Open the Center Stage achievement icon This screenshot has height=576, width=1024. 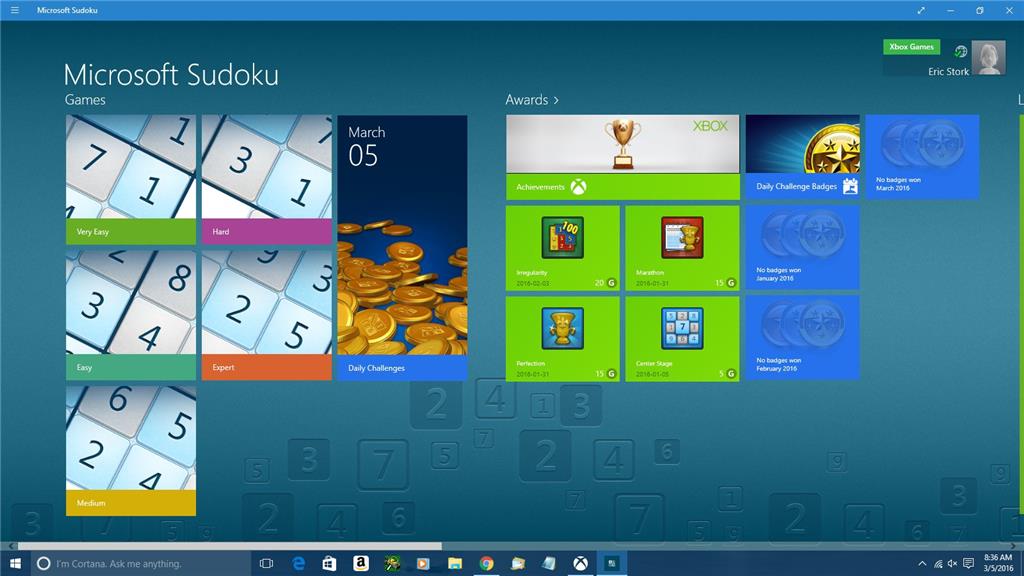682,328
